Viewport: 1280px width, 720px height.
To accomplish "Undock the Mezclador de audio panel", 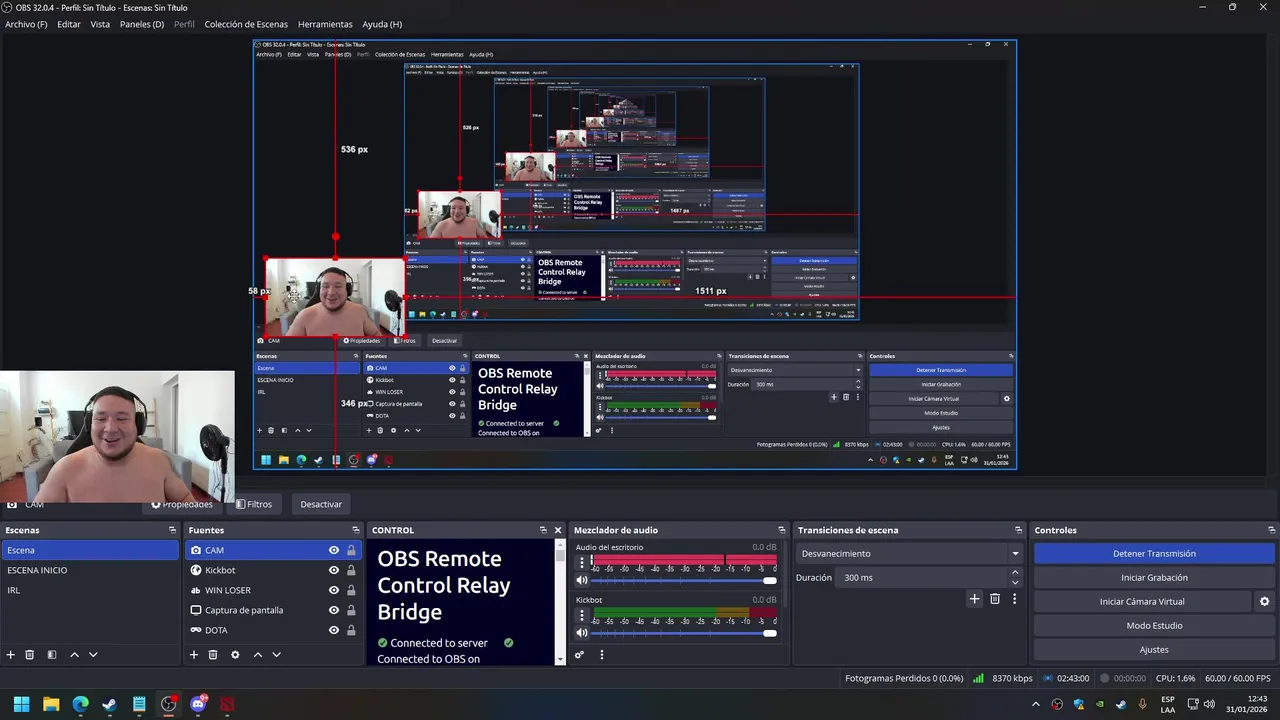I will pyautogui.click(x=782, y=530).
